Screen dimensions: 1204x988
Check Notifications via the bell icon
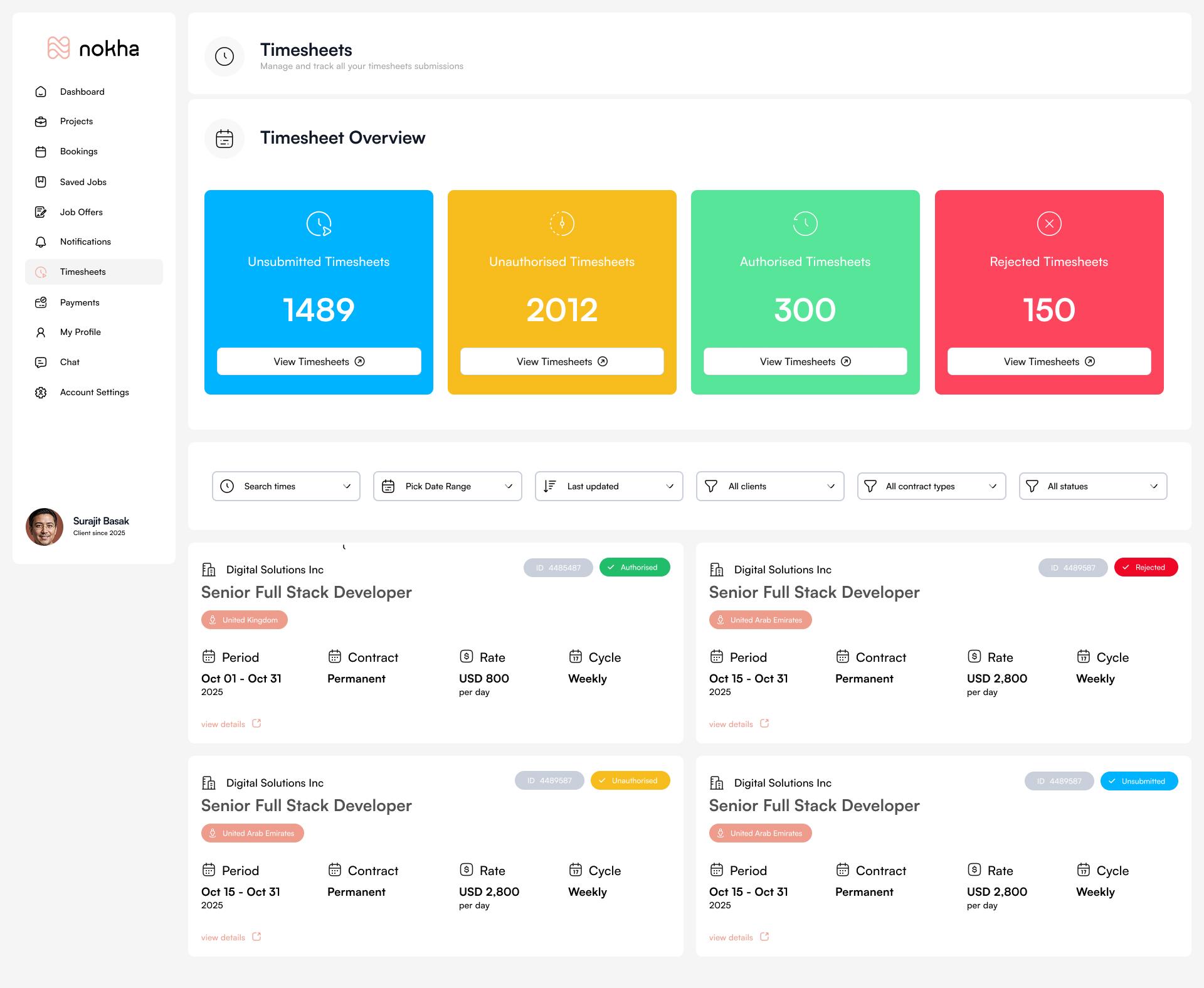(41, 242)
